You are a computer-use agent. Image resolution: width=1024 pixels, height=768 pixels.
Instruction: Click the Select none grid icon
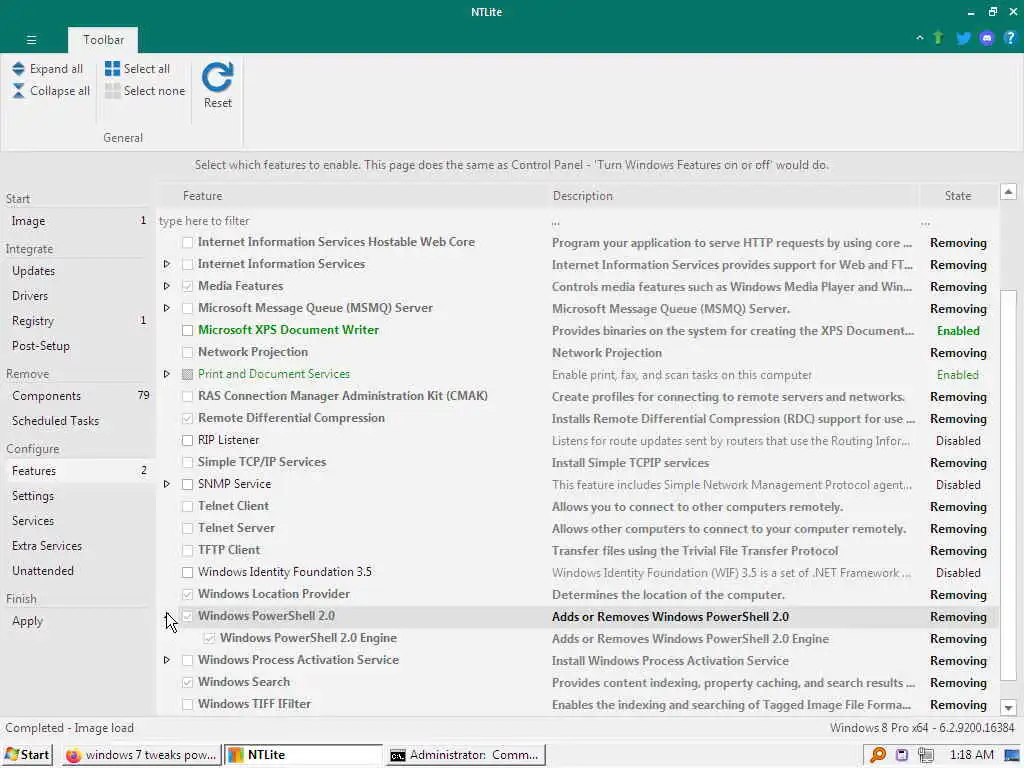pyautogui.click(x=112, y=91)
